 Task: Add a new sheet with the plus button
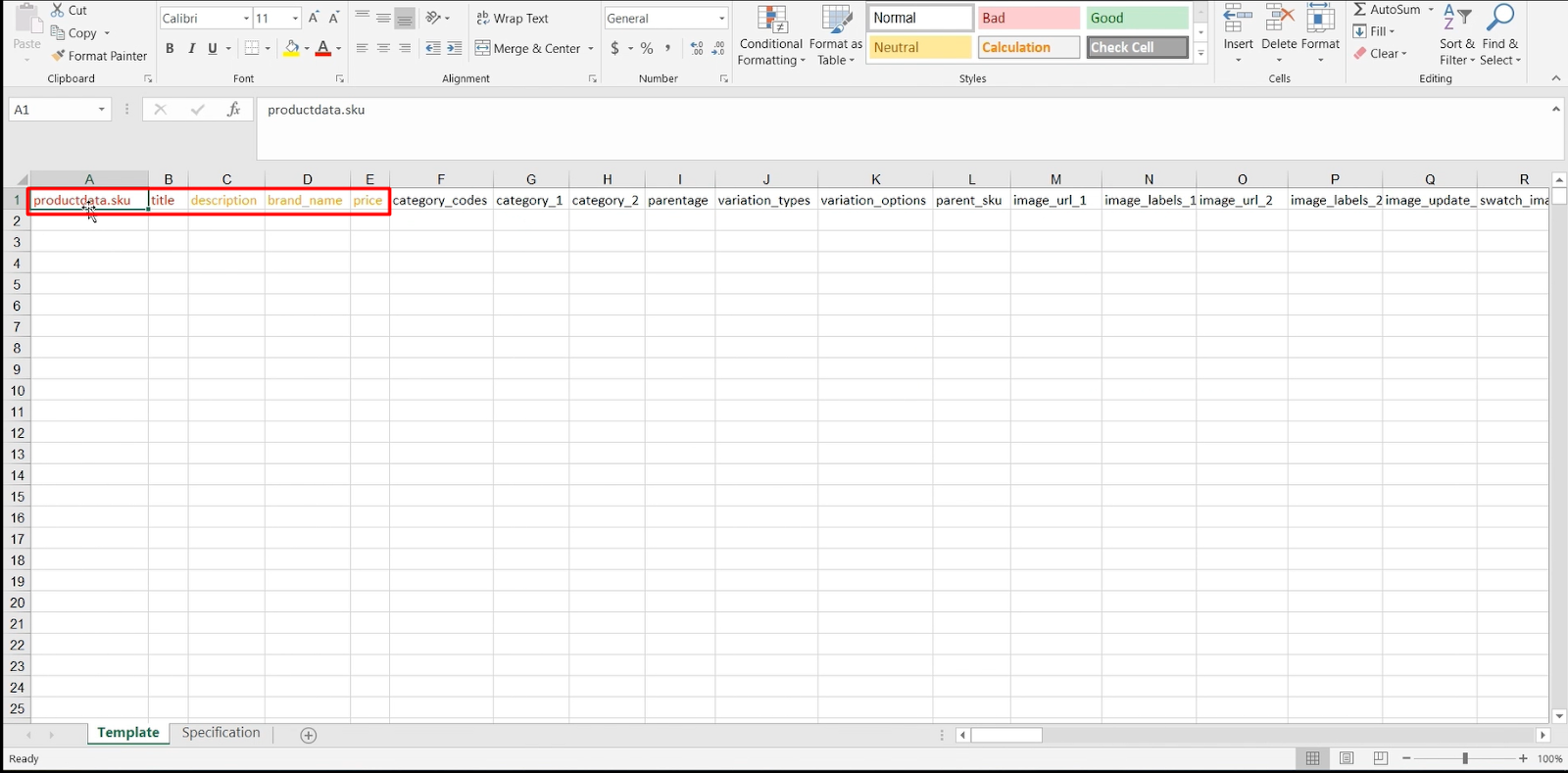click(x=309, y=735)
